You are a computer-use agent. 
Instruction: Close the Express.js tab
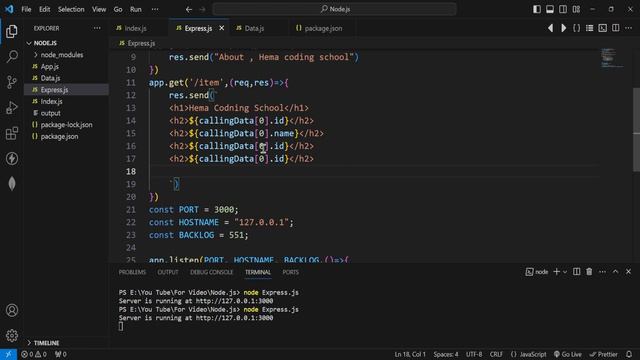point(222,28)
